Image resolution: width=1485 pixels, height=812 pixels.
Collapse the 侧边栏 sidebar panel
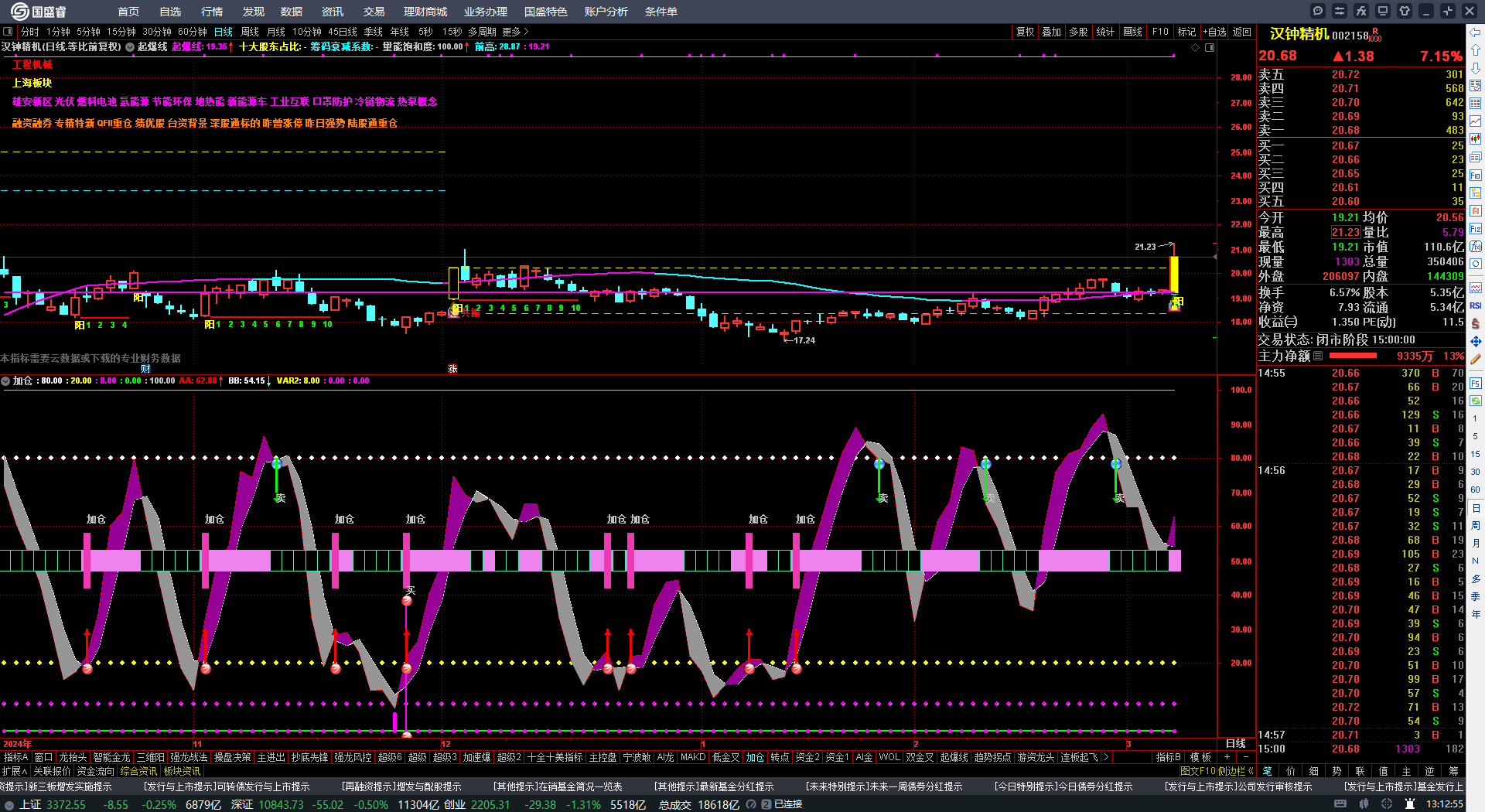[x=1236, y=771]
